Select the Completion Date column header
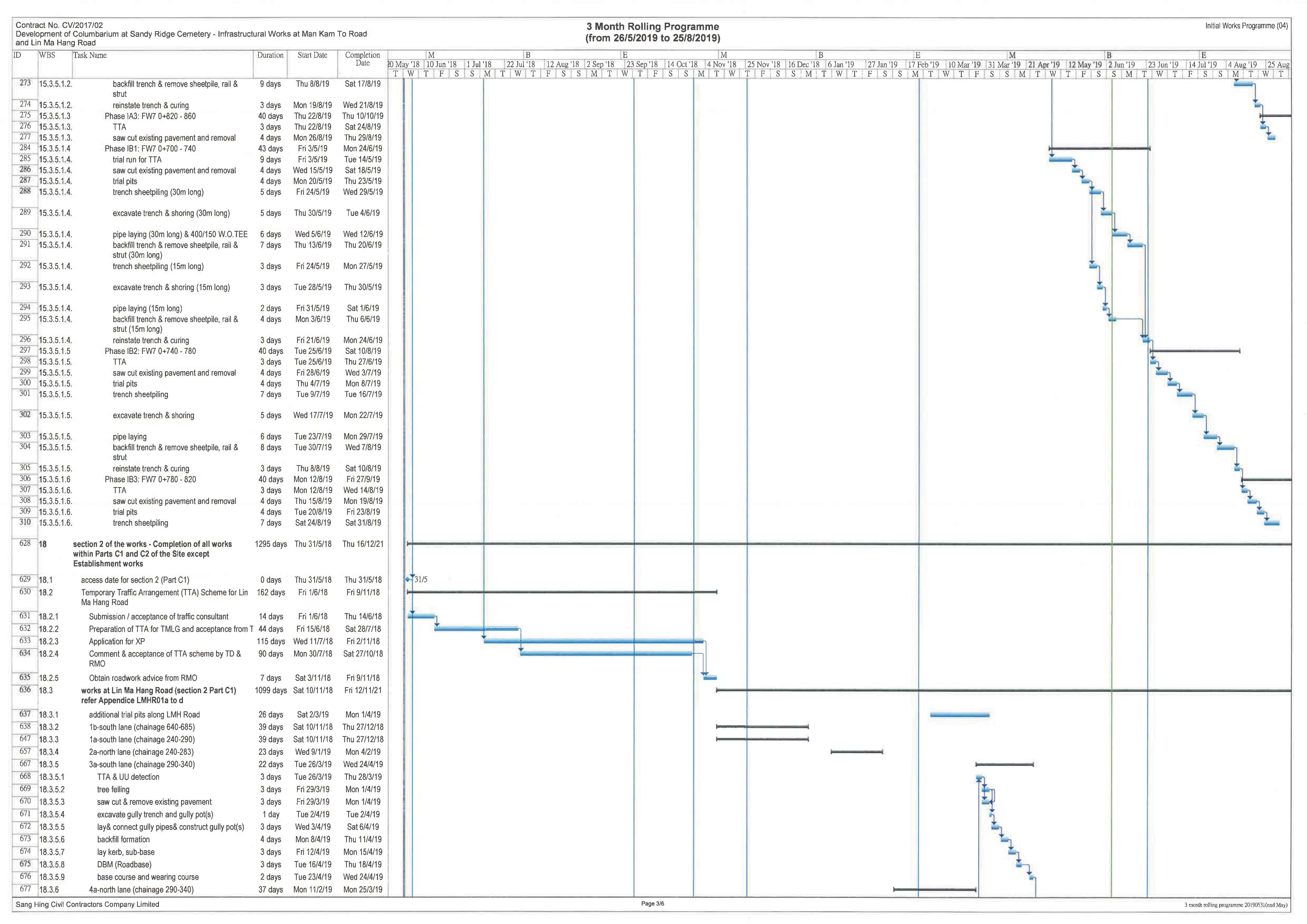 click(x=363, y=59)
